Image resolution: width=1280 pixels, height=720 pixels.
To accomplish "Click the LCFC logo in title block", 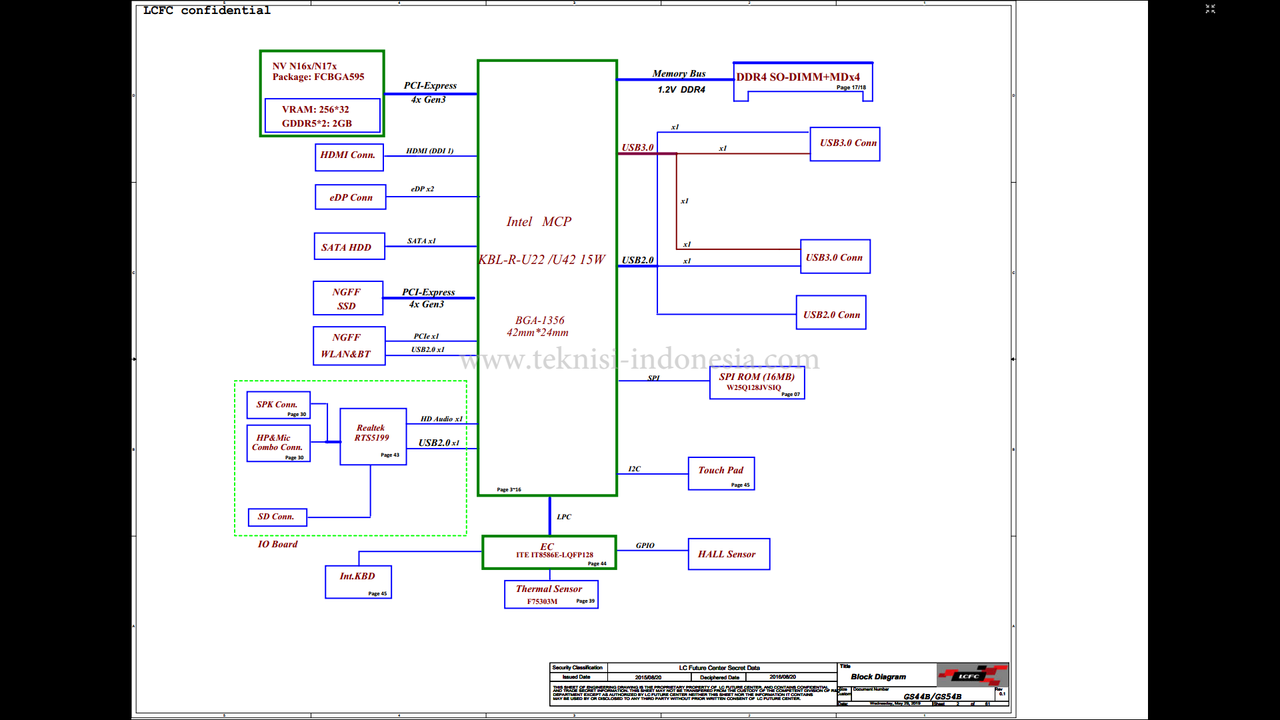I will click(972, 675).
